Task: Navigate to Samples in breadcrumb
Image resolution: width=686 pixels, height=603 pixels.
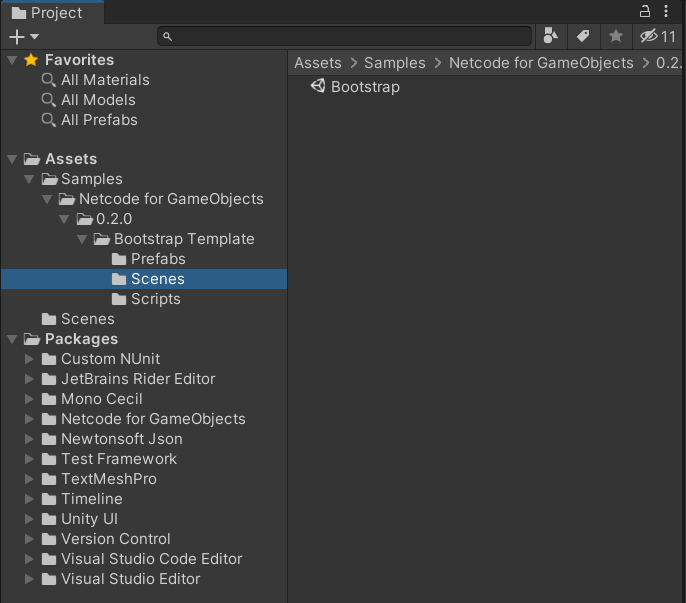Action: 395,63
